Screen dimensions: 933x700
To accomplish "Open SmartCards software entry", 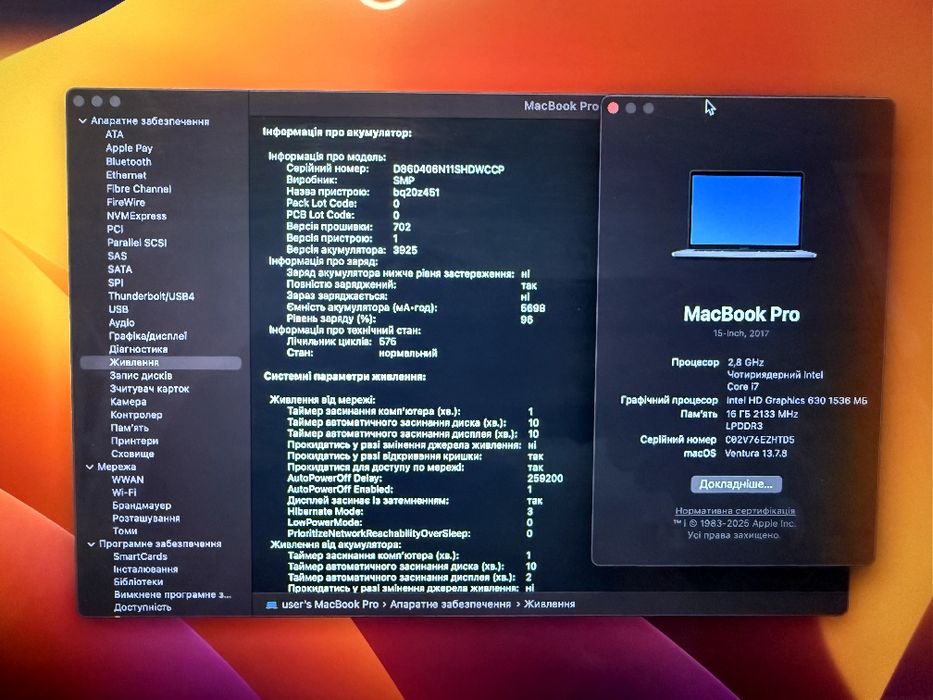I will click(x=140, y=557).
